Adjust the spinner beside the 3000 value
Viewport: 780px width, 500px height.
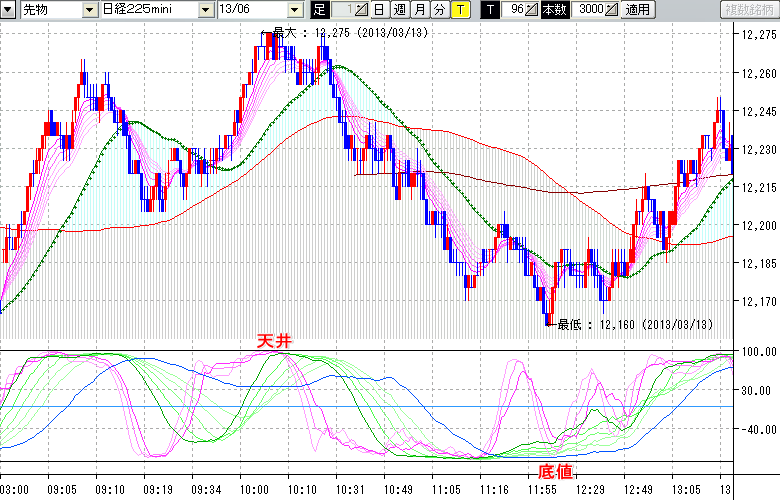click(x=612, y=10)
